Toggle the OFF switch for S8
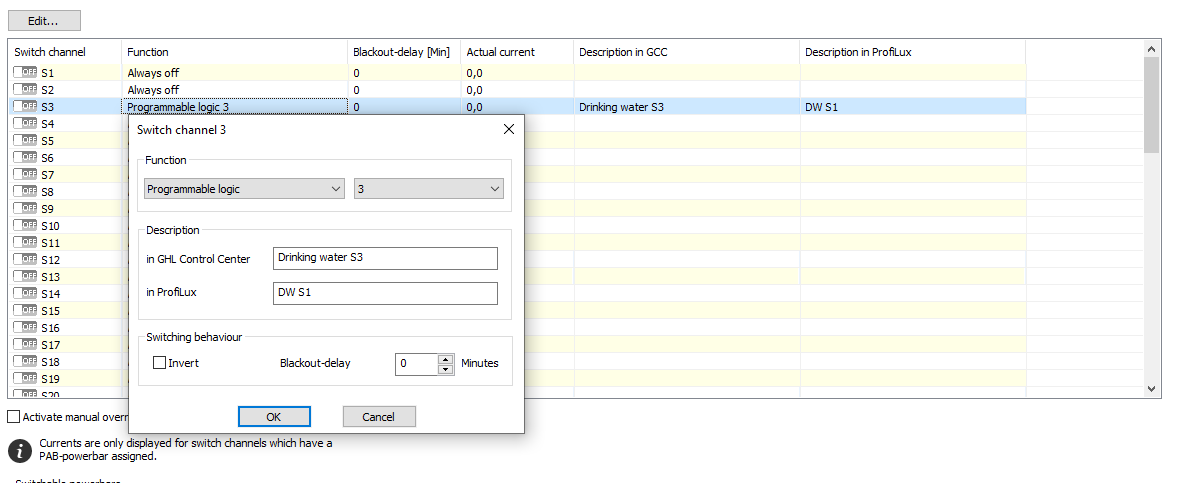This screenshot has height=483, width=1192. click(x=25, y=191)
